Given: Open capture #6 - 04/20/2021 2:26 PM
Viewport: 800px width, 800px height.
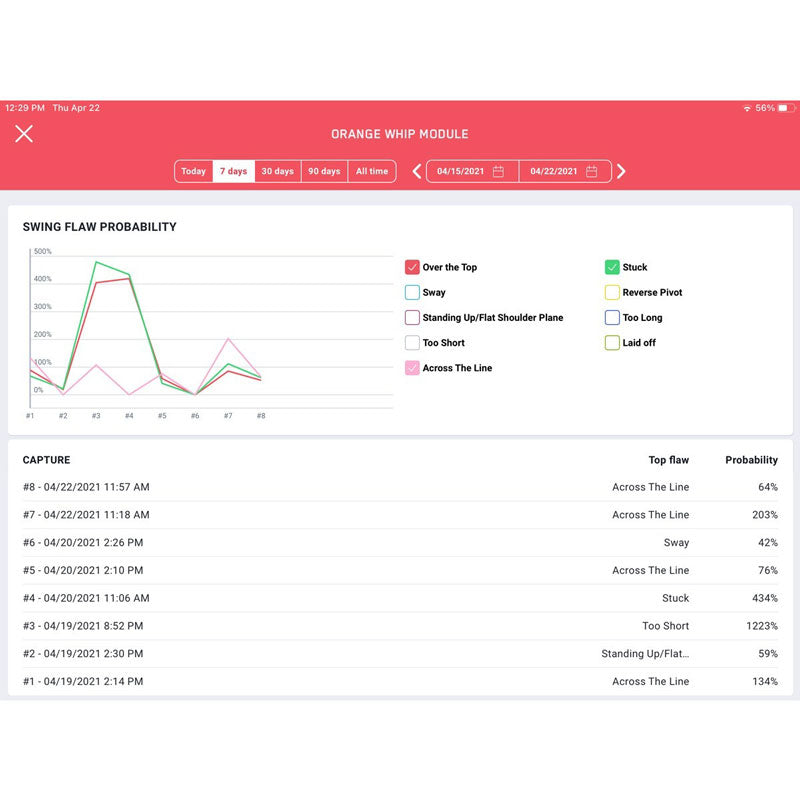Looking at the screenshot, I should pyautogui.click(x=400, y=543).
